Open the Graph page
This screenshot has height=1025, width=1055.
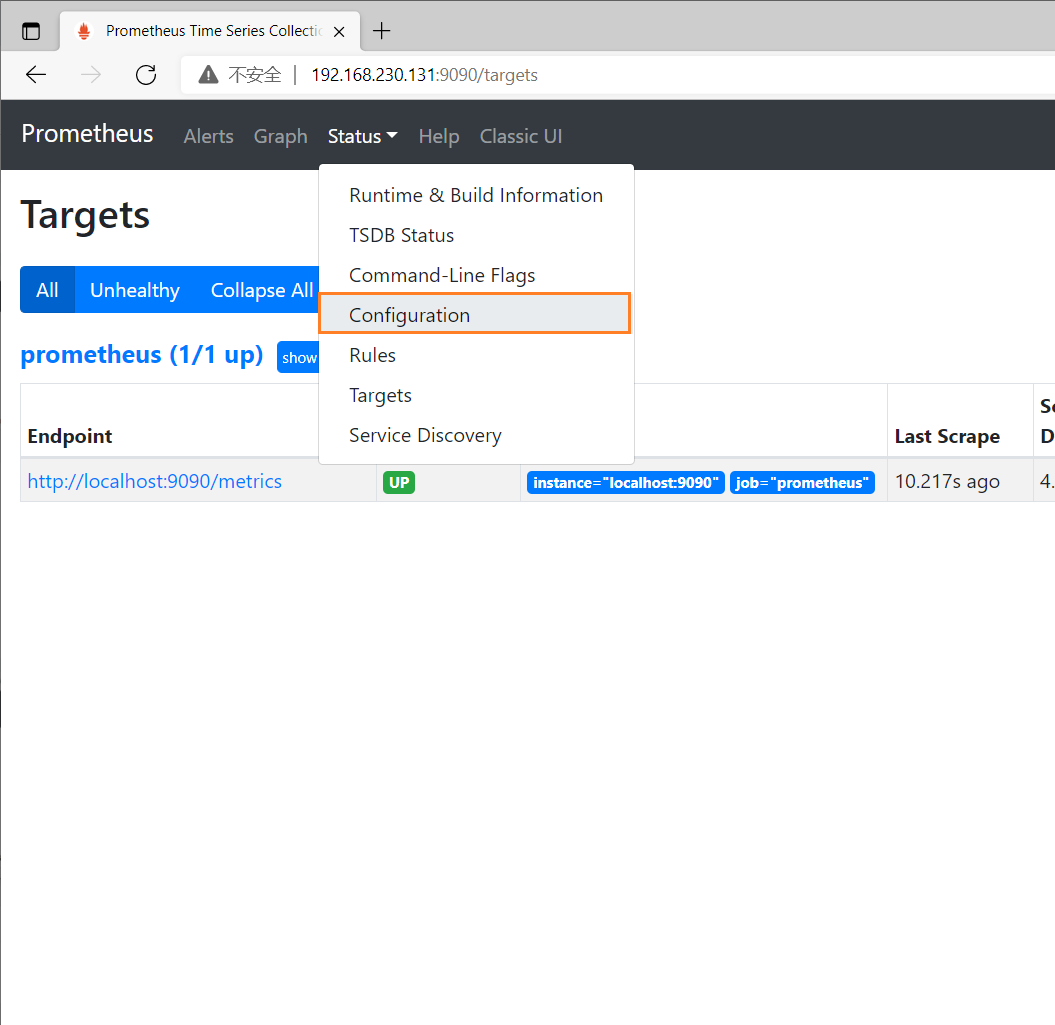281,136
